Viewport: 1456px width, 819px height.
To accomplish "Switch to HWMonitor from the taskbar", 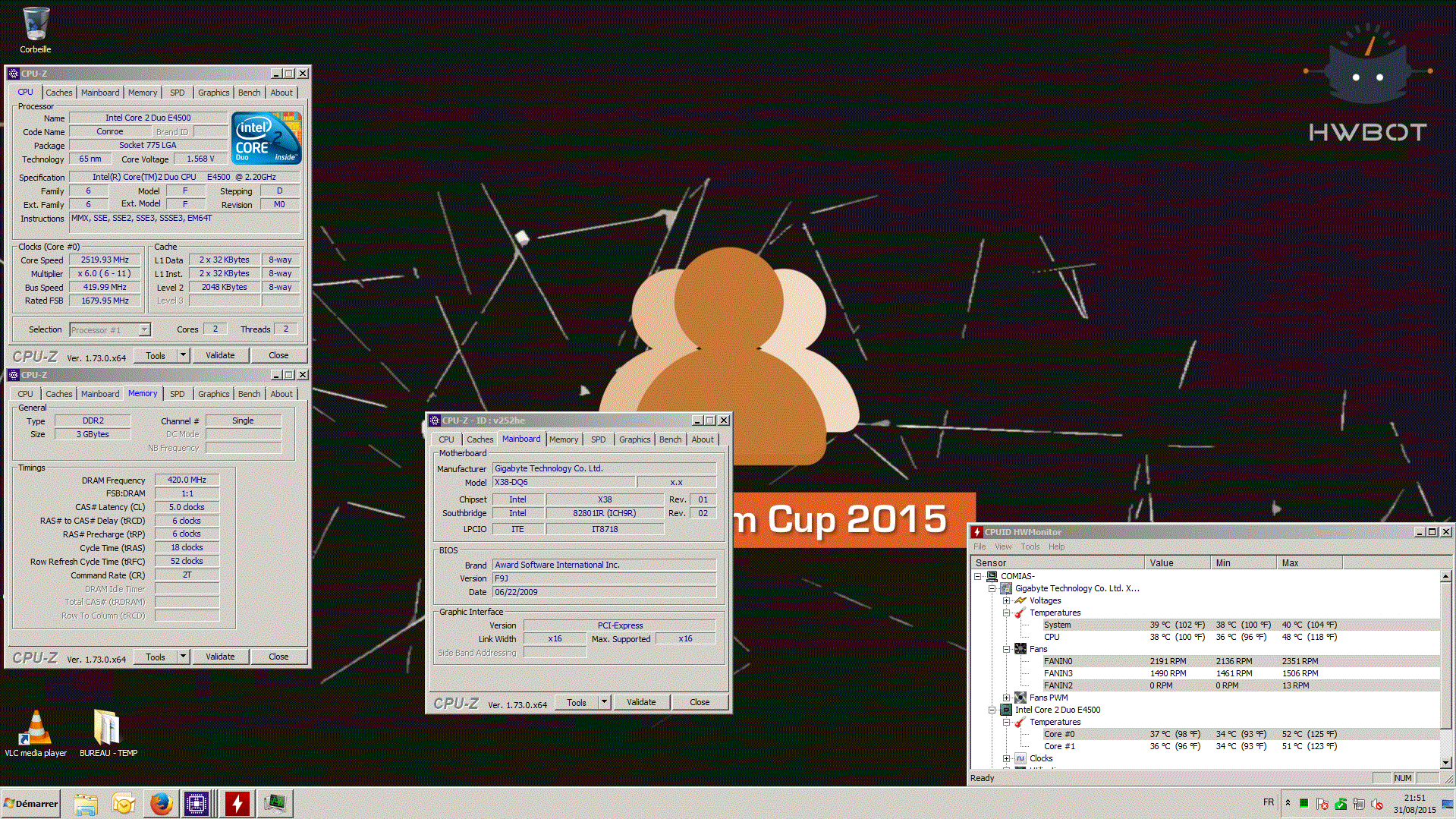I will pyautogui.click(x=237, y=803).
